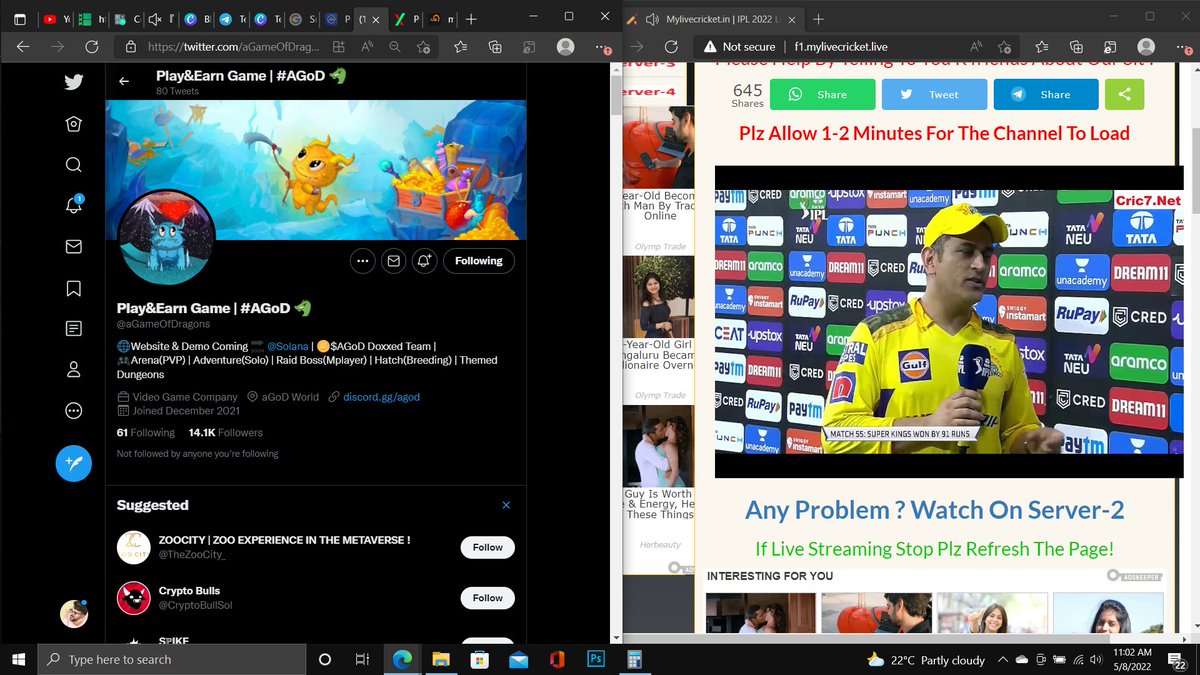Switch to the YouTube browser tab

point(55,19)
